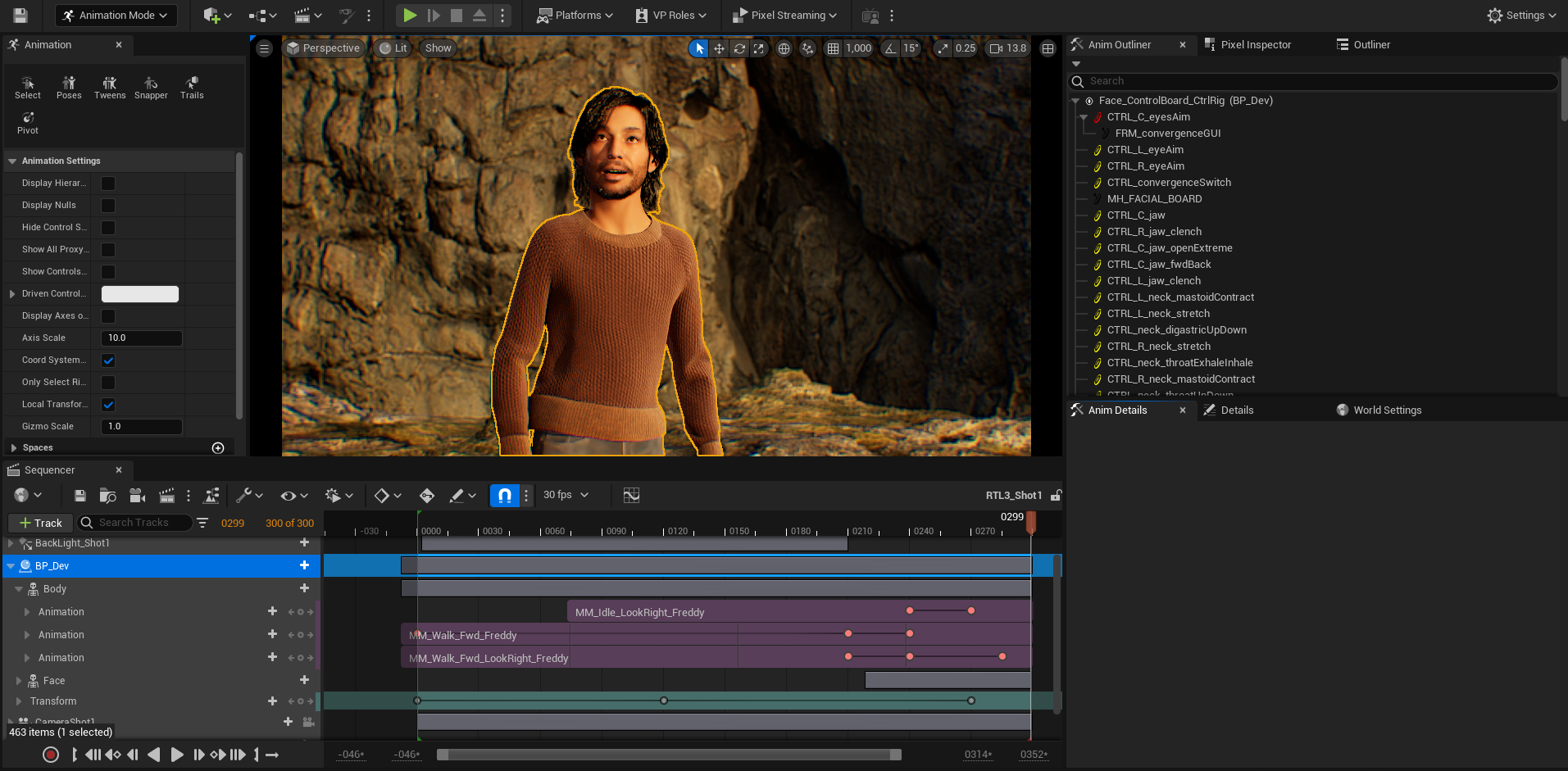
Task: Open the sequencer curve editor icon
Action: (631, 495)
